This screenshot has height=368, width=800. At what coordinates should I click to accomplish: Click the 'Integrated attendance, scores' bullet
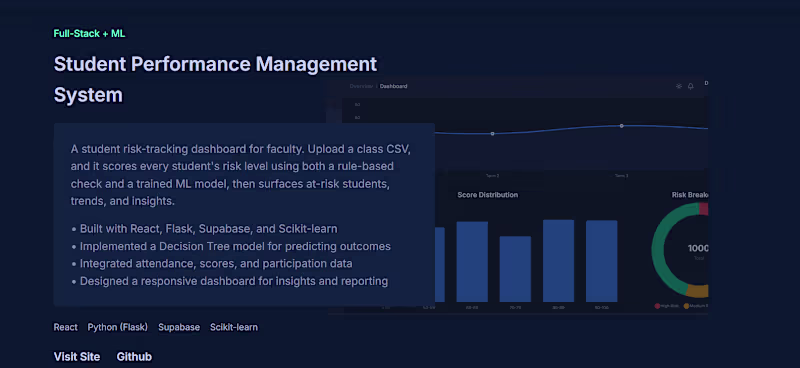coord(212,264)
